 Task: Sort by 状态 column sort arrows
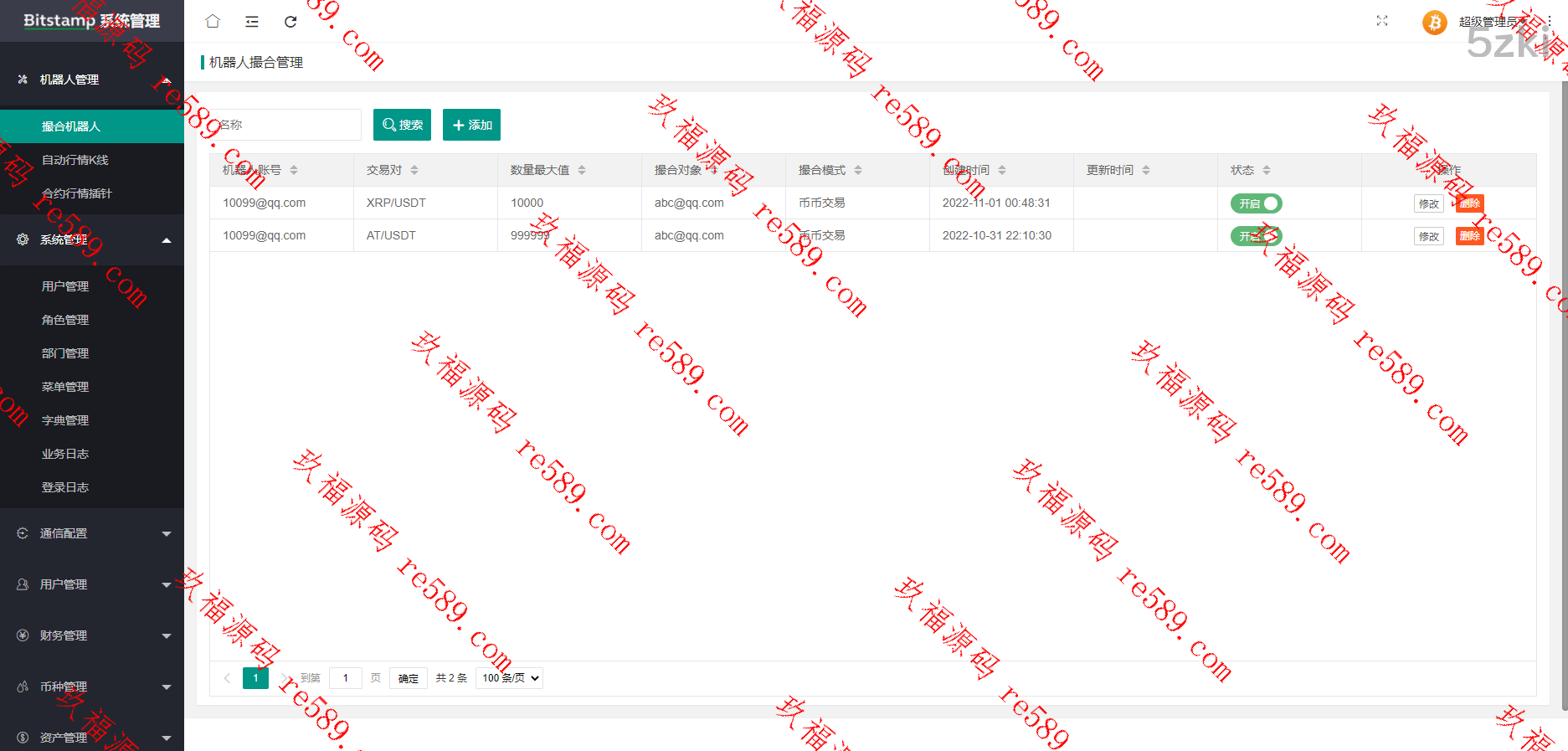(1267, 170)
